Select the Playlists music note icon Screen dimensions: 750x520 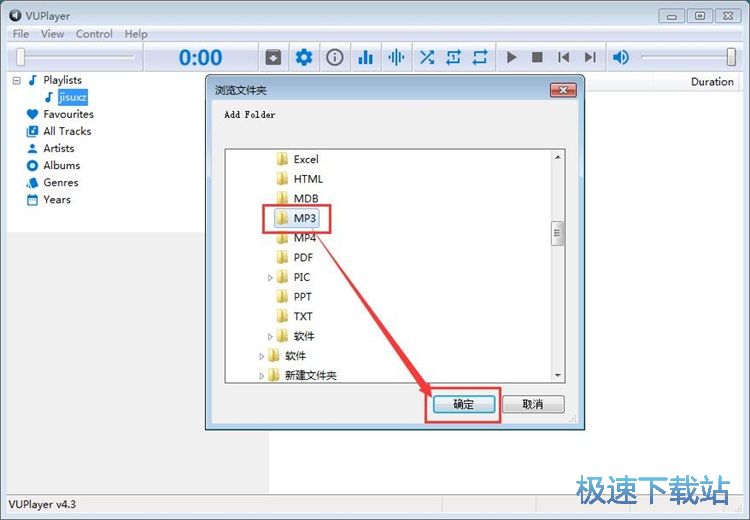pyautogui.click(x=33, y=80)
